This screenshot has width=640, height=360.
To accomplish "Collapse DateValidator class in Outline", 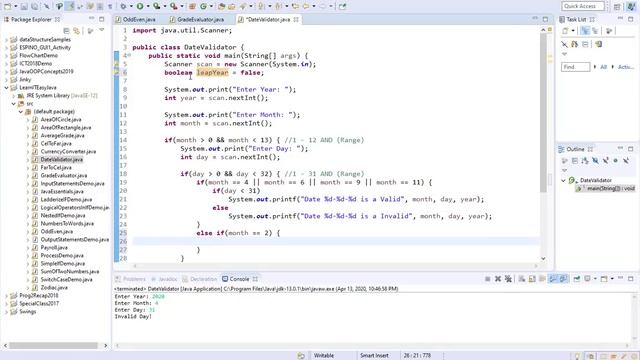I will (x=564, y=180).
